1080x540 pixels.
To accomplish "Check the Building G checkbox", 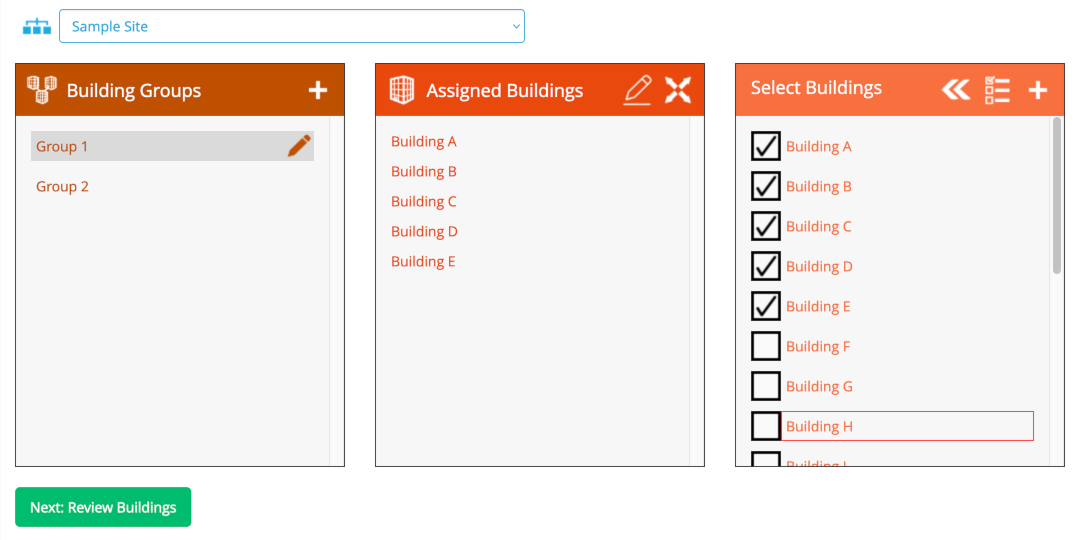I will click(x=766, y=386).
